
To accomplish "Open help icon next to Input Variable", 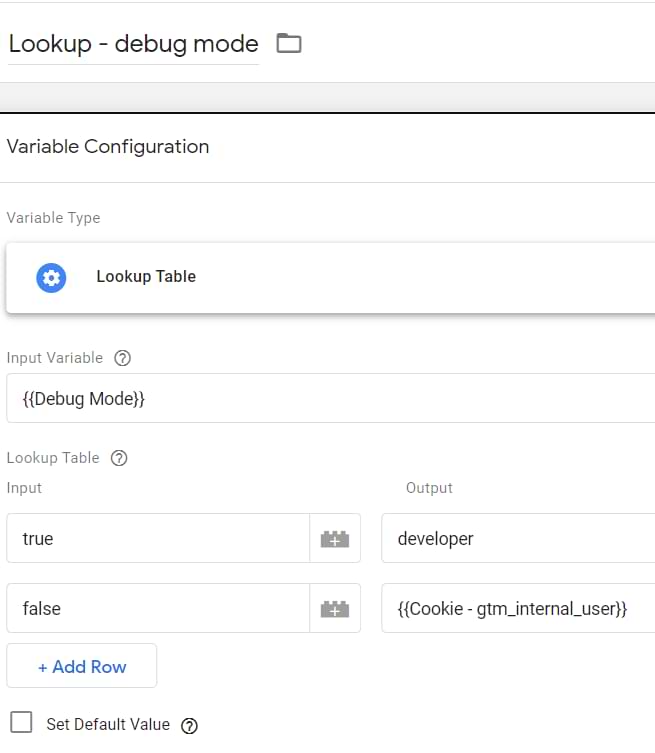I will click(123, 358).
